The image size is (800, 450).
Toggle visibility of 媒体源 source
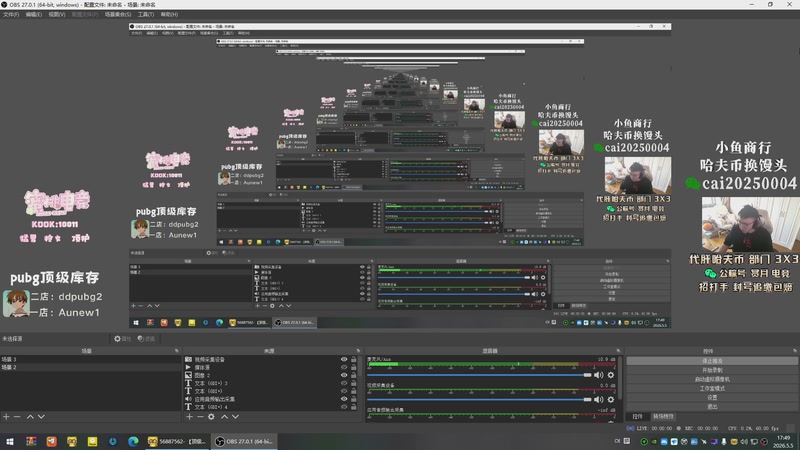pyautogui.click(x=344, y=367)
